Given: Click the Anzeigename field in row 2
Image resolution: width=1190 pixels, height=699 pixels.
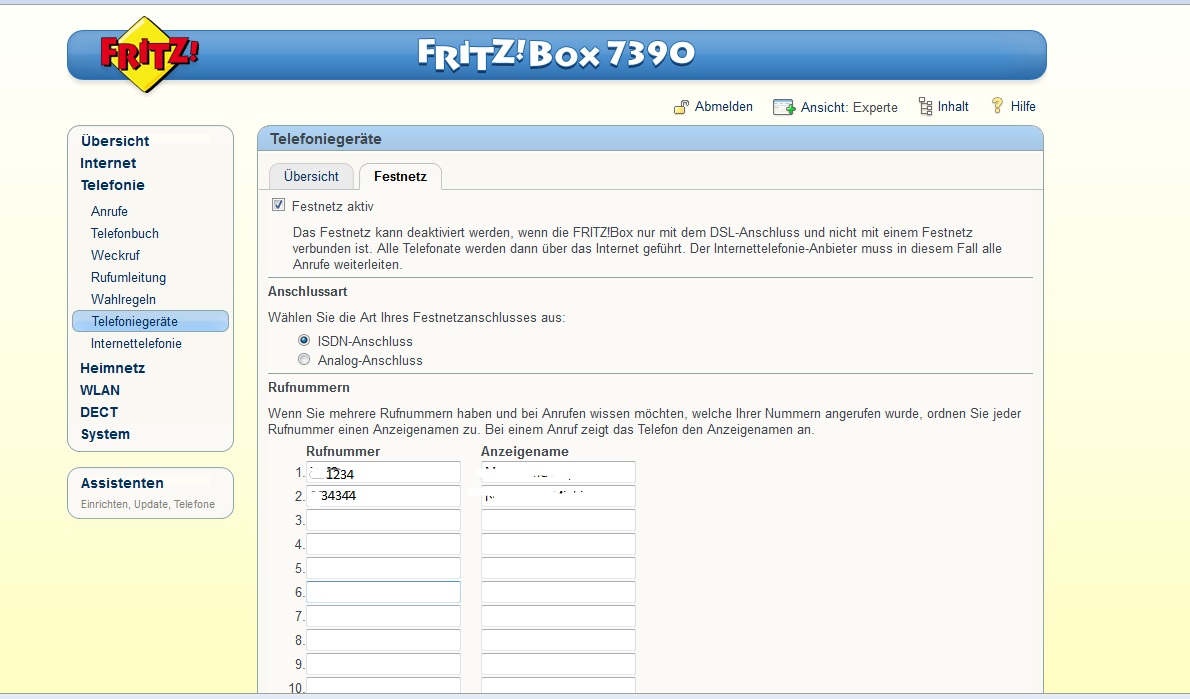Looking at the screenshot, I should [x=559, y=496].
